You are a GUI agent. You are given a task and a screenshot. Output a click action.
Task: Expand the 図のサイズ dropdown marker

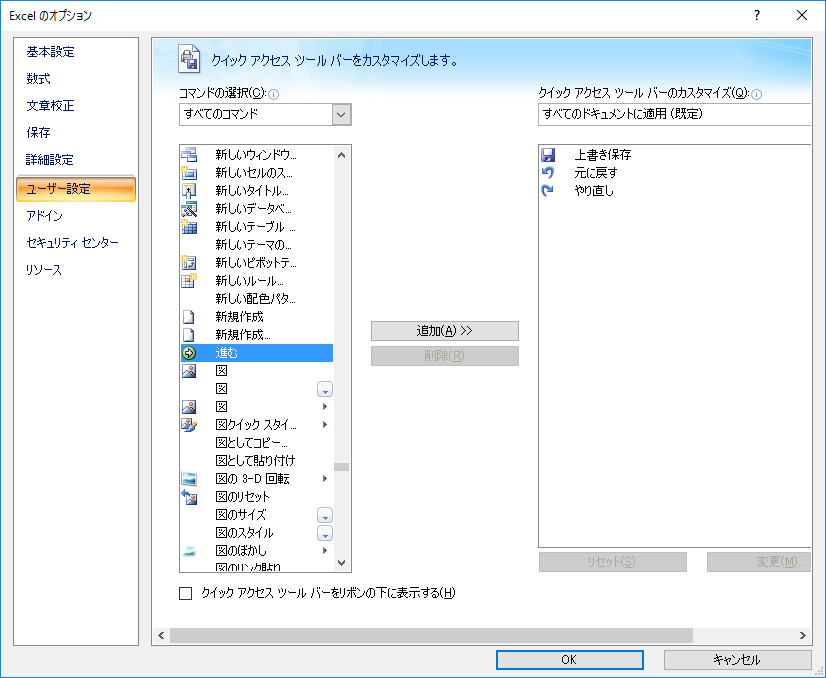click(x=325, y=515)
